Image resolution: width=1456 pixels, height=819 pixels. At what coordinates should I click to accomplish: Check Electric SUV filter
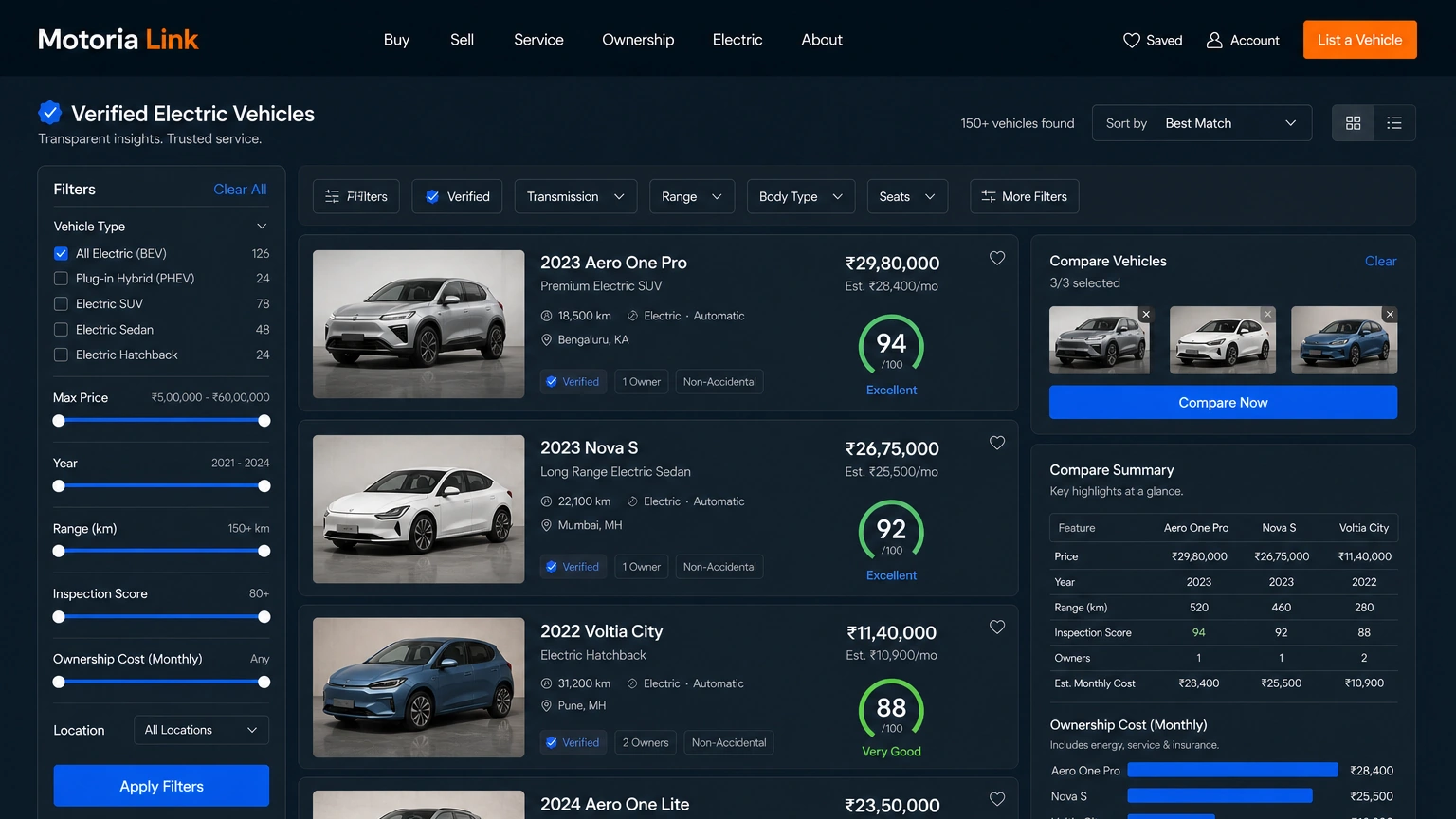pyautogui.click(x=61, y=304)
